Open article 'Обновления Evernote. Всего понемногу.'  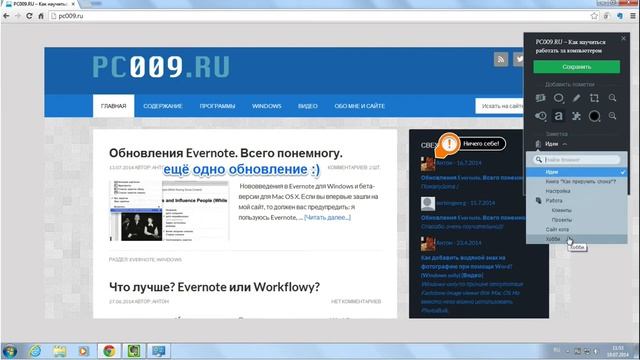pos(226,153)
